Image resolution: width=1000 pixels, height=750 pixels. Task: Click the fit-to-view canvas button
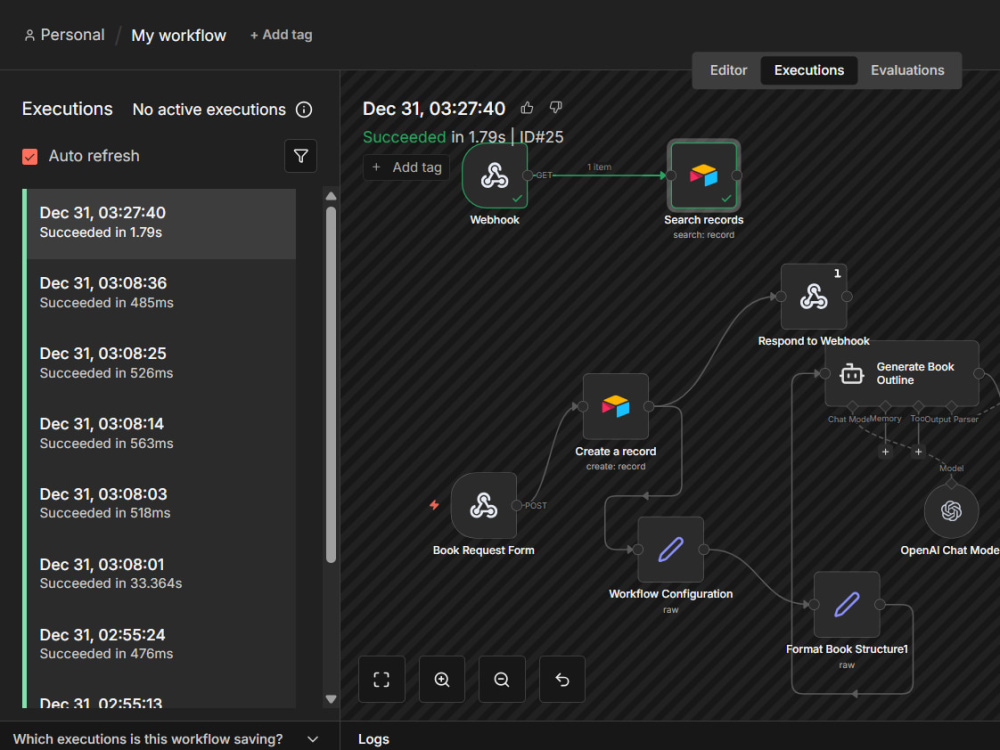(381, 679)
